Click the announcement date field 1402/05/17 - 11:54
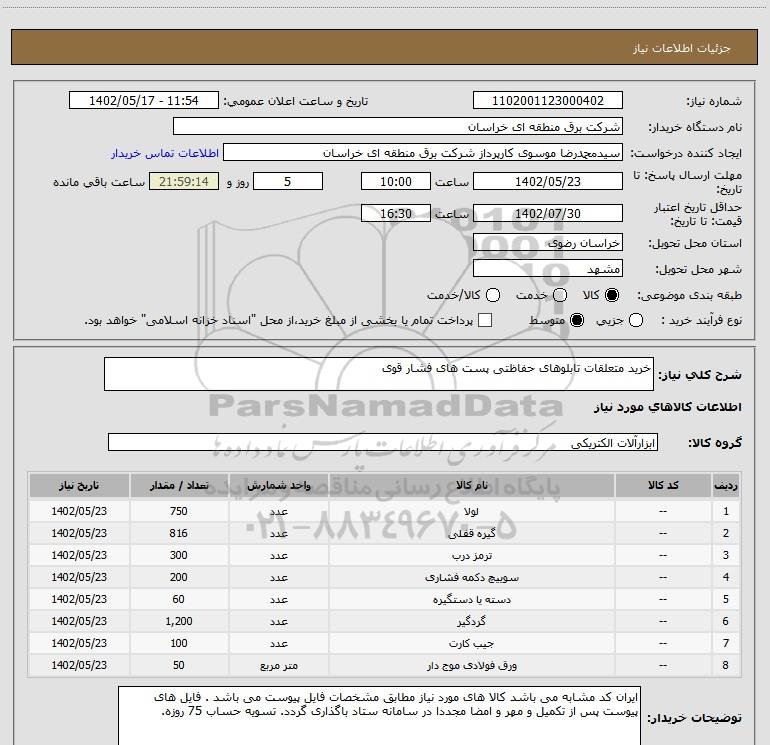The width and height of the screenshot is (770, 745). pyautogui.click(x=143, y=101)
